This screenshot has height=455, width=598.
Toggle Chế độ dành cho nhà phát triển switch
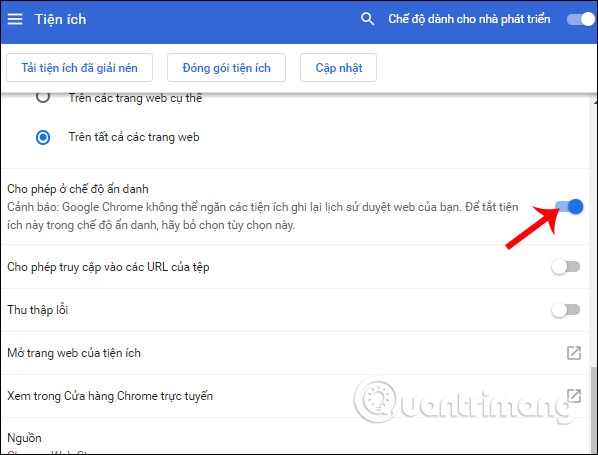580,19
